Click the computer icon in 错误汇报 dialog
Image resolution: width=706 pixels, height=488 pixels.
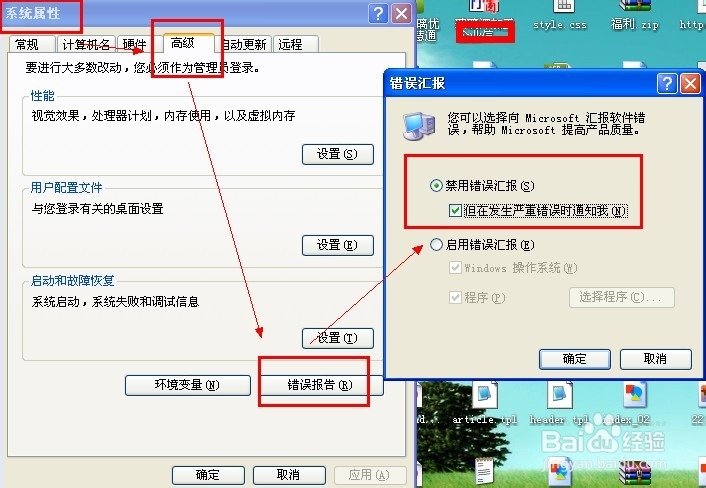(419, 127)
